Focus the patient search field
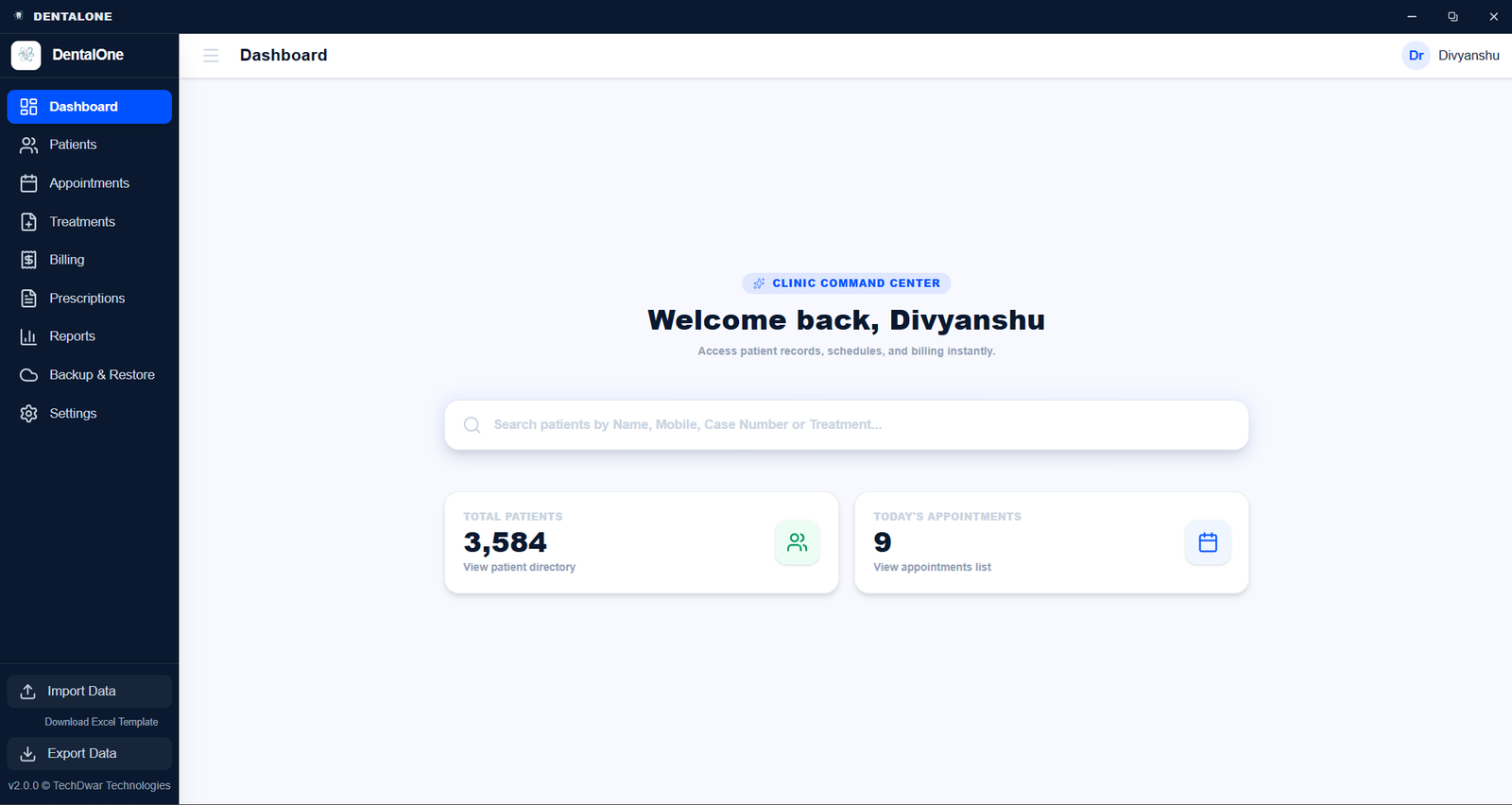The width and height of the screenshot is (1512, 805). click(x=847, y=425)
